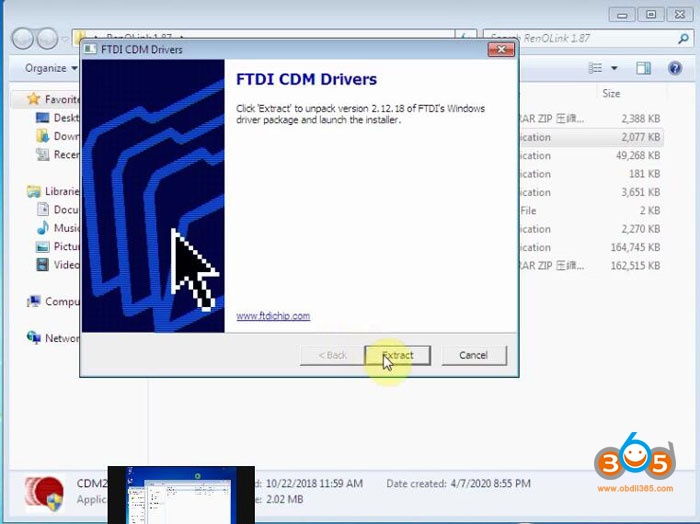Toggle the preview pane icon

643,68
